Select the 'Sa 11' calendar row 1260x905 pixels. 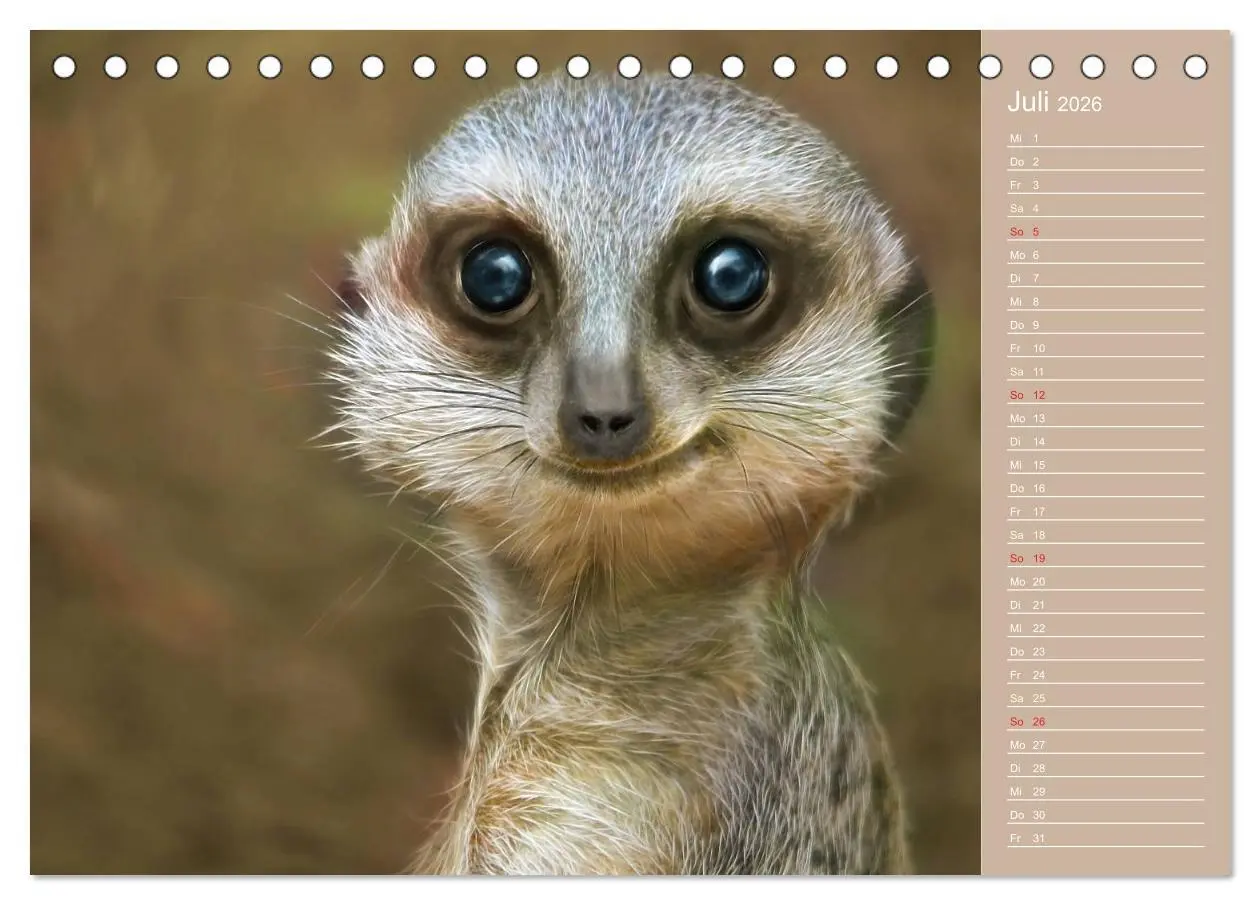point(1105,371)
